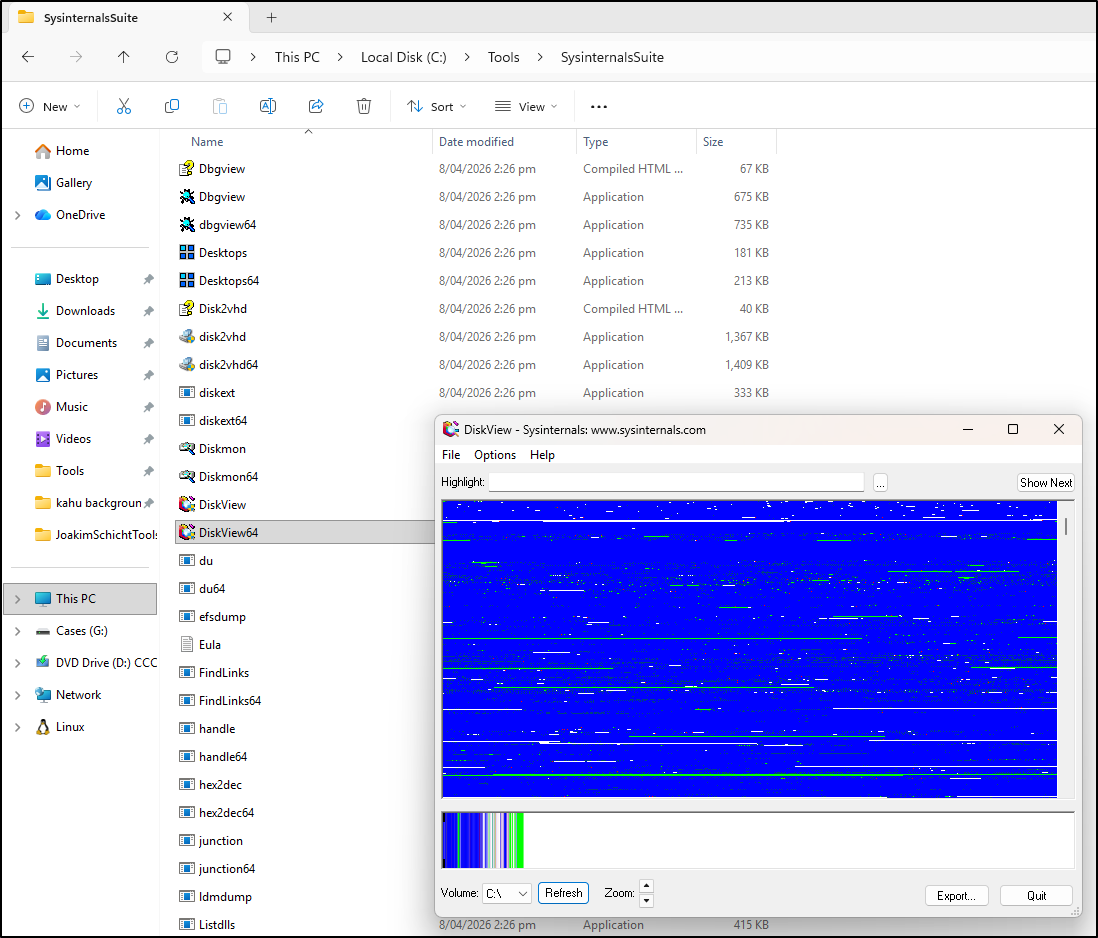The image size is (1098, 938).
Task: Decrease Zoom with the down arrow
Action: pyautogui.click(x=646, y=901)
